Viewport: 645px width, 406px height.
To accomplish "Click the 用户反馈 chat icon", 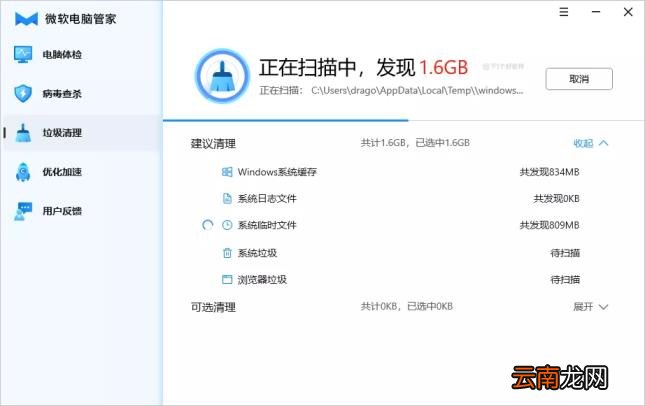I will 23,211.
